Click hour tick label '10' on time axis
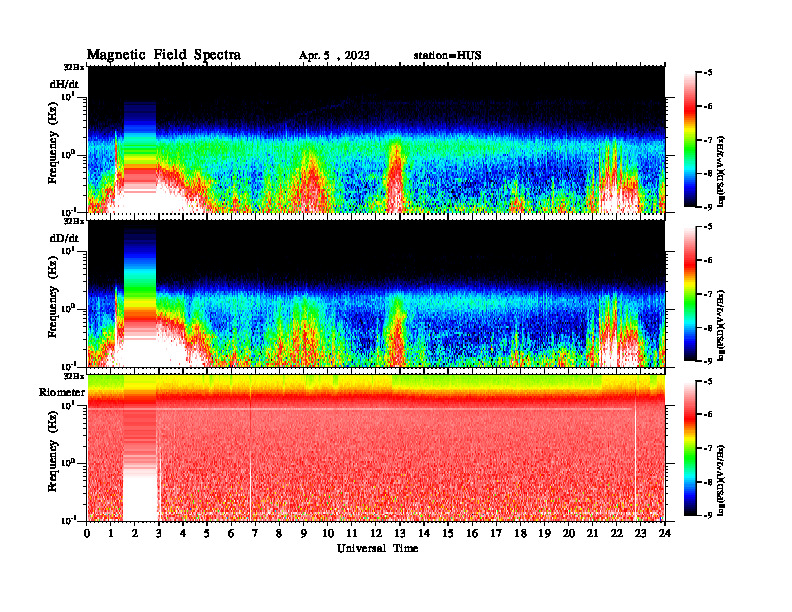Screen dimensions: 792x612 (328, 534)
